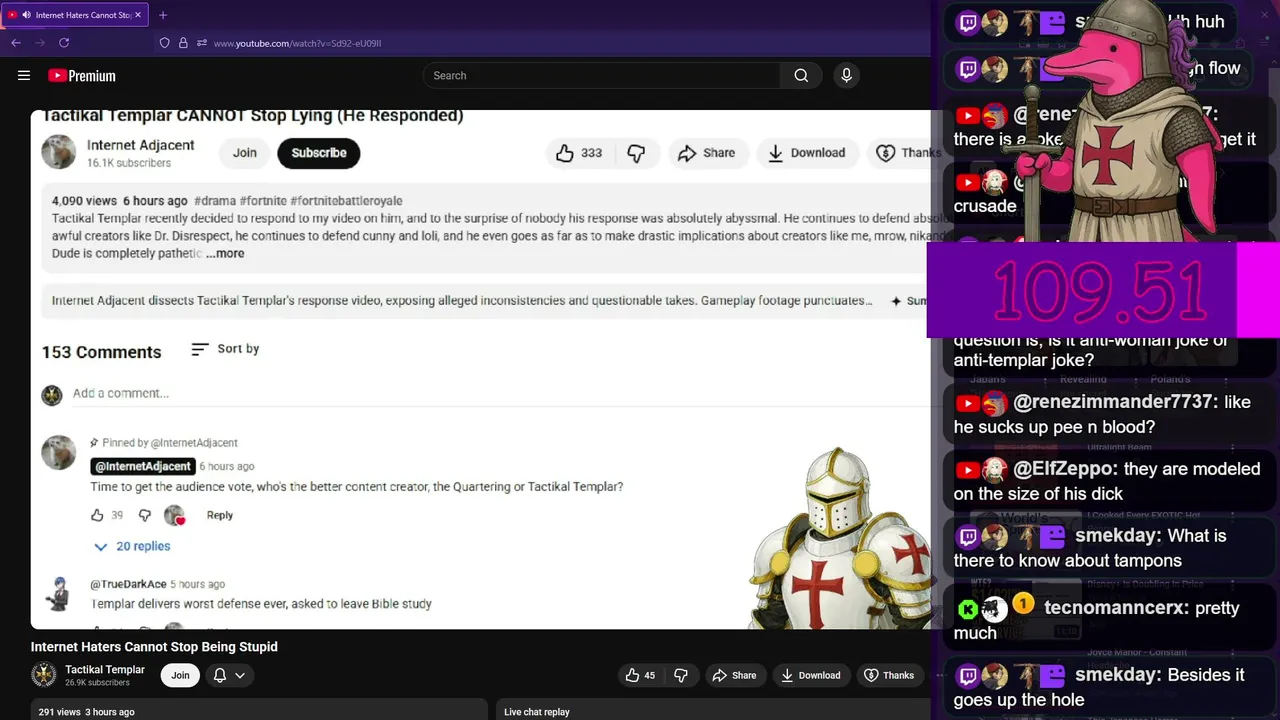Dislike the Internet Adjacent video
Screen dimensions: 1280x720
tap(636, 153)
